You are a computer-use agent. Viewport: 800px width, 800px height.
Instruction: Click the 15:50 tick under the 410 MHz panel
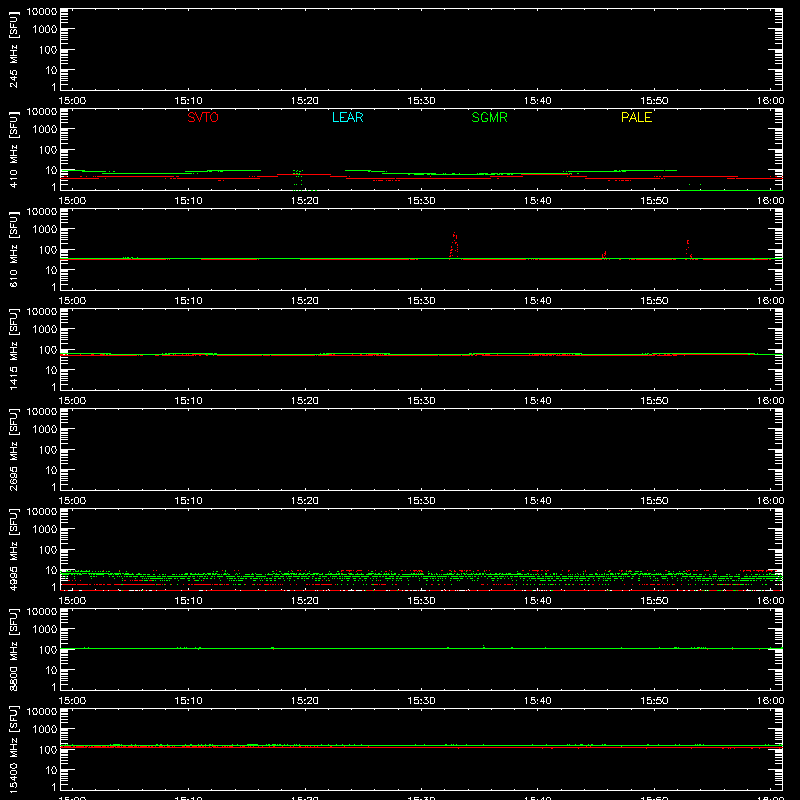point(654,201)
